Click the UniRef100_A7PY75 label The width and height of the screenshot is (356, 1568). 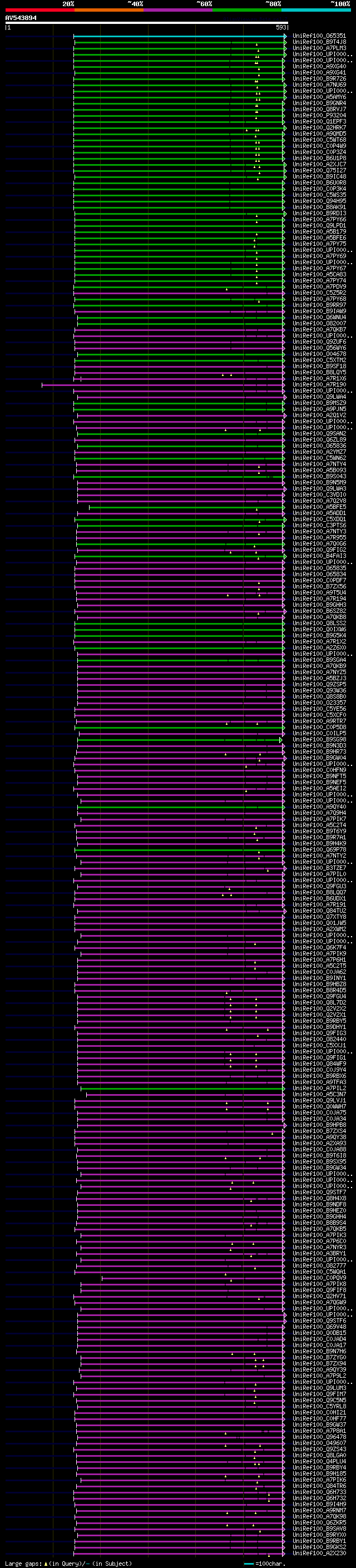pos(319,244)
